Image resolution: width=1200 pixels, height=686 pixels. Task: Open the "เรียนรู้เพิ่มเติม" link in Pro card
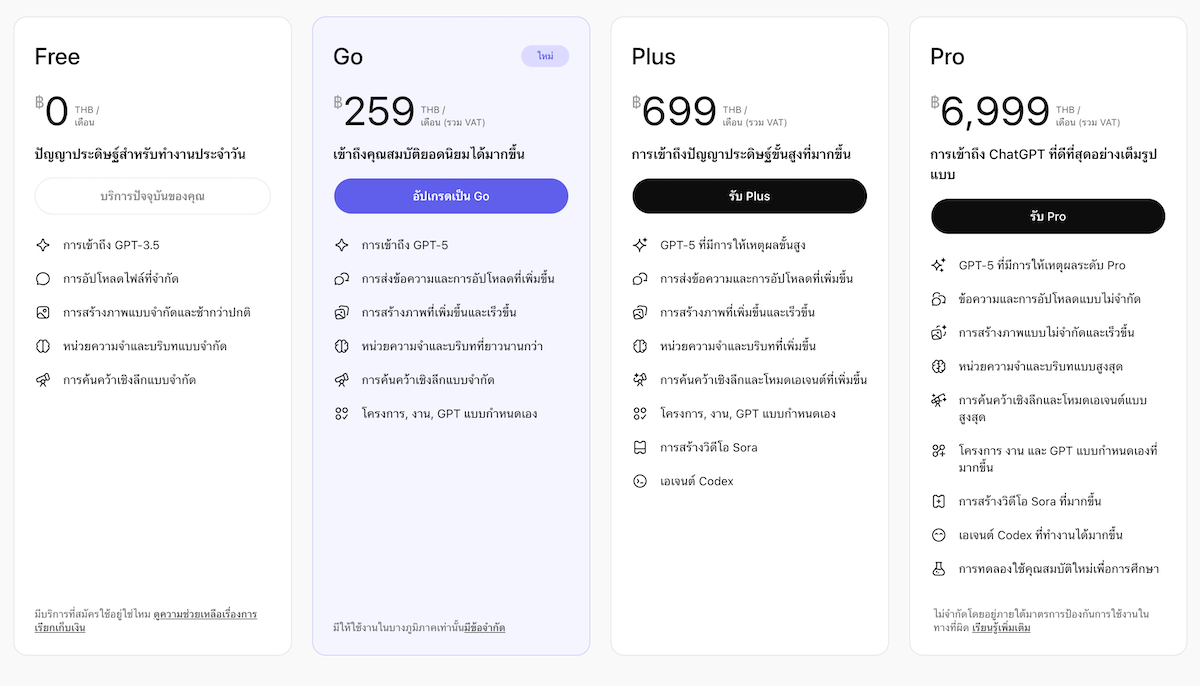[x=1001, y=628]
